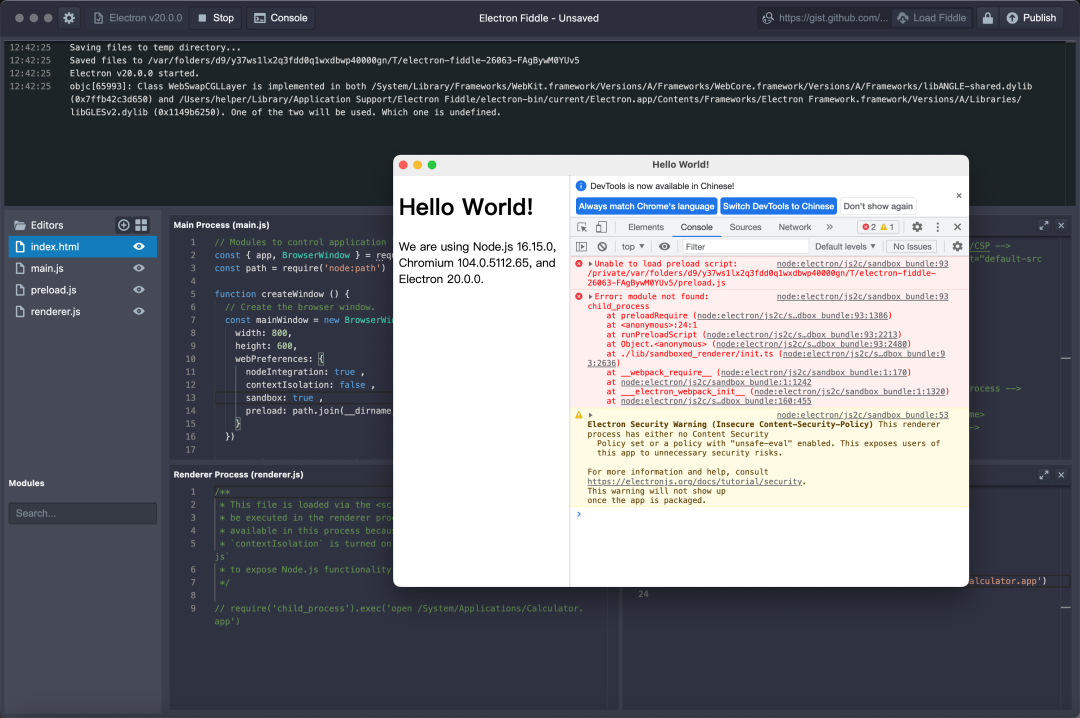The width and height of the screenshot is (1080, 718).
Task: Click Always match Chrome's language
Action: pyautogui.click(x=646, y=206)
